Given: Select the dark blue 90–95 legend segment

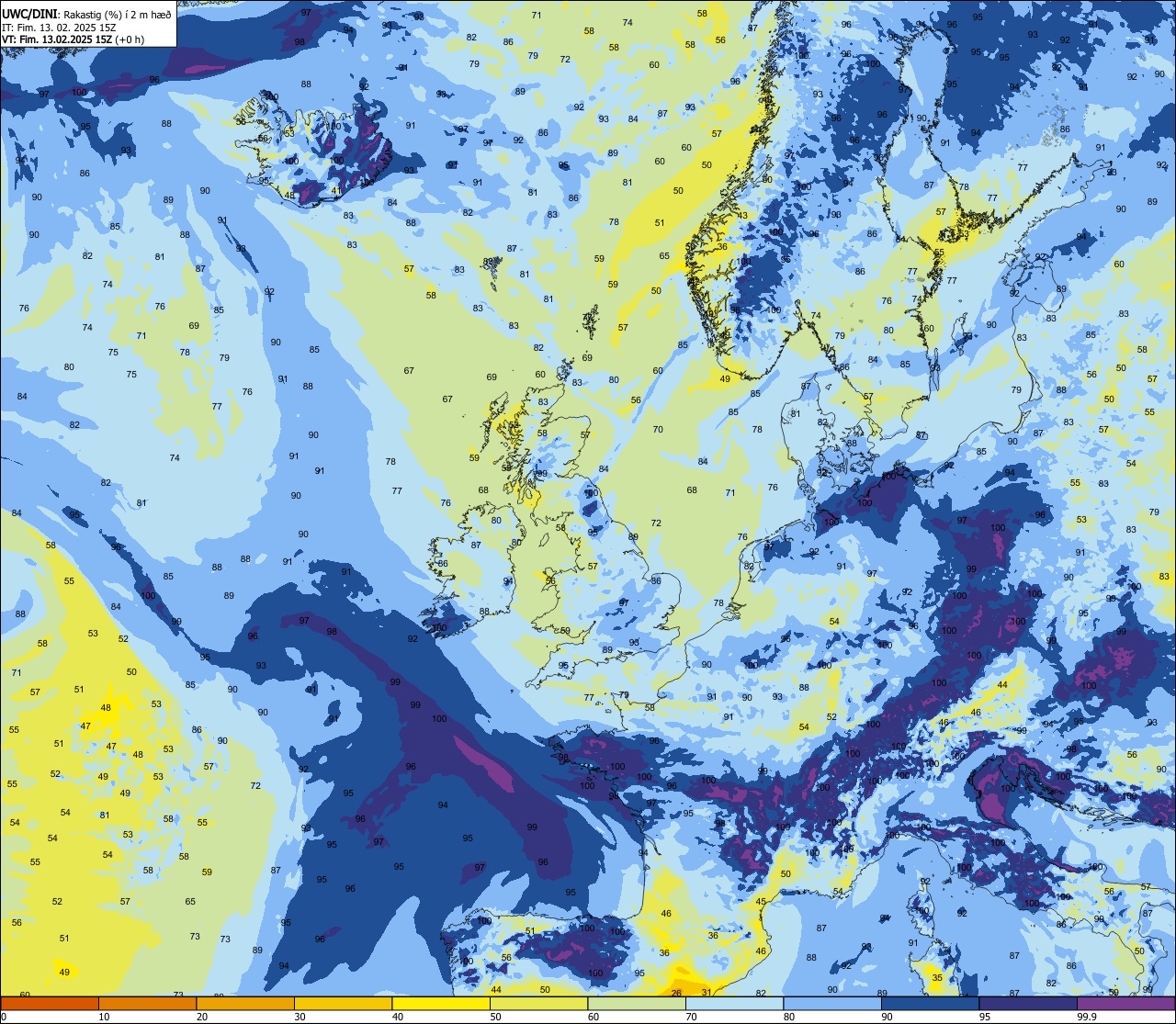Looking at the screenshot, I should click(x=930, y=1003).
